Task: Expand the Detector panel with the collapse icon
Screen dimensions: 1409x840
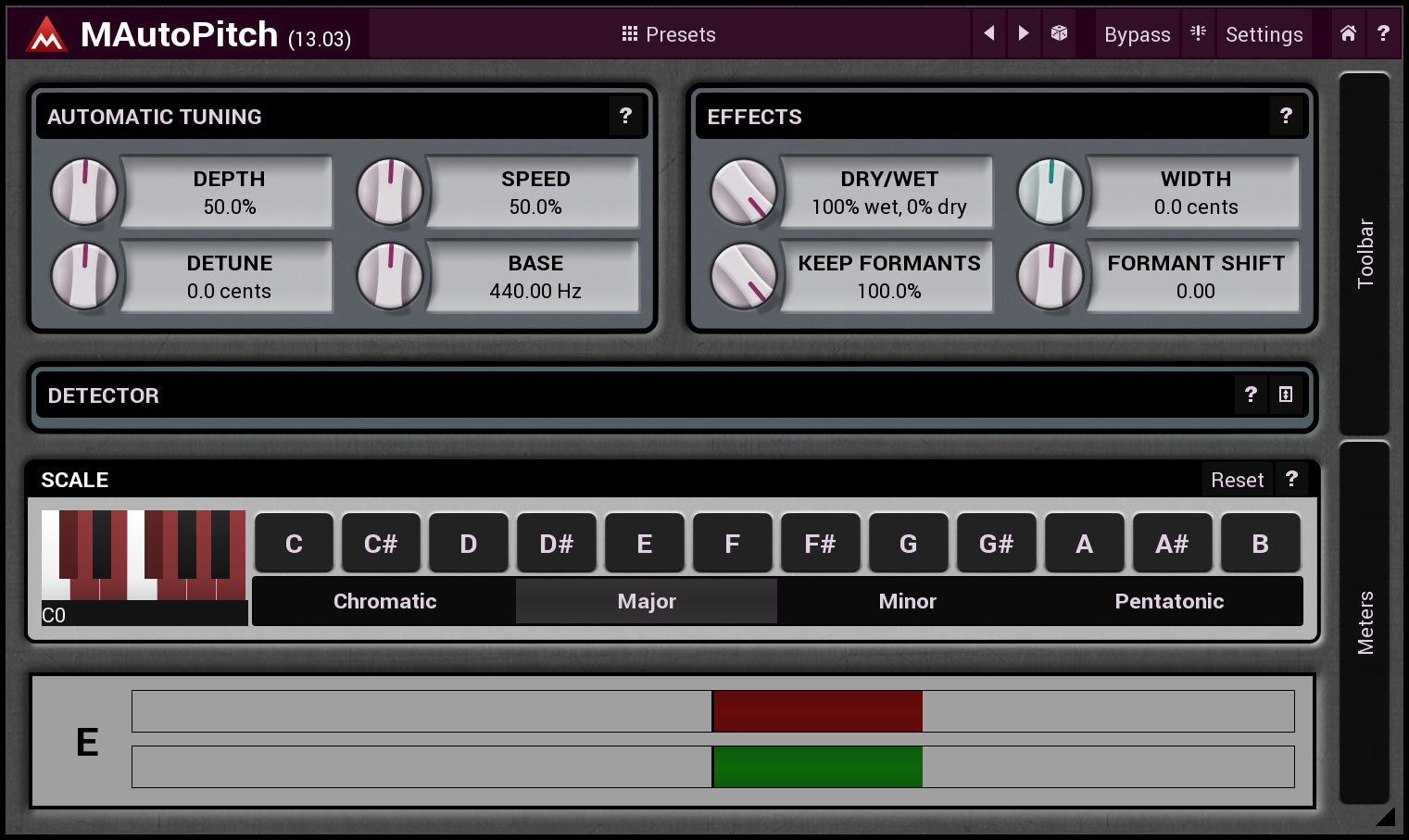Action: (x=1286, y=395)
